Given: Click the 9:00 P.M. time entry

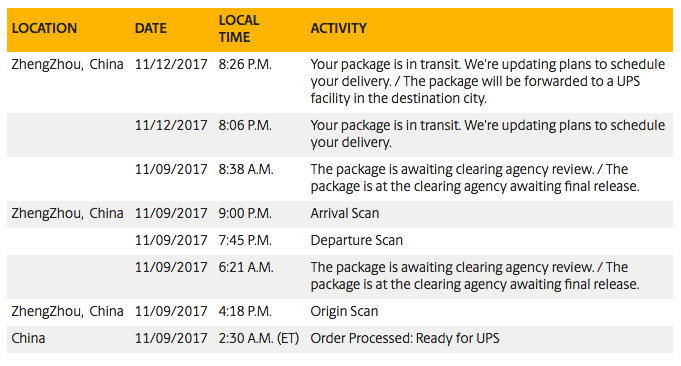Looking at the screenshot, I should click(245, 213).
